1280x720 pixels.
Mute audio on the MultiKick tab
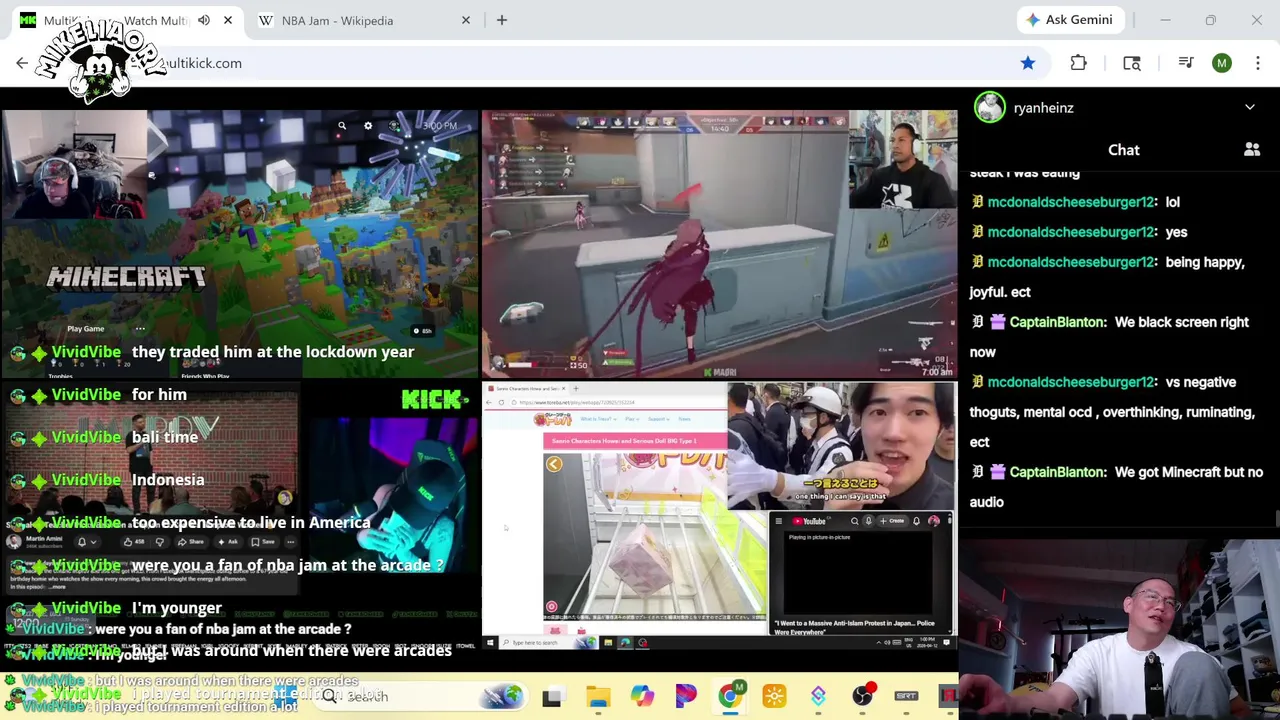pos(204,20)
